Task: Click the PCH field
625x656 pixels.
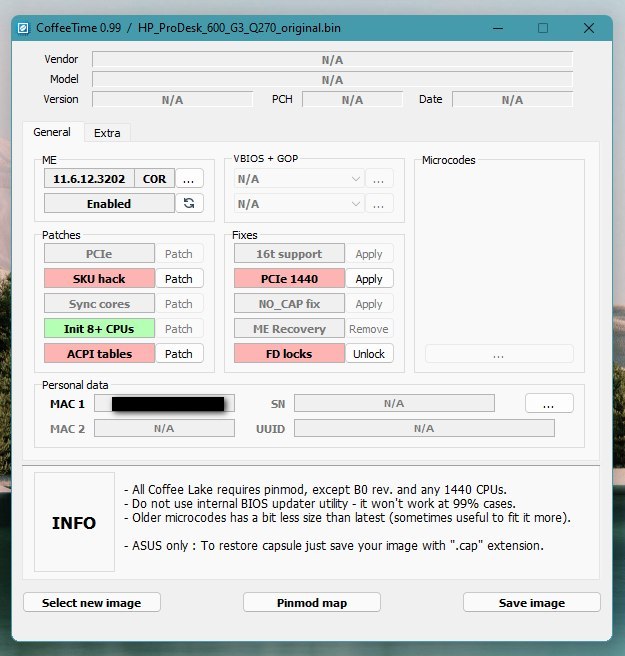Action: pyautogui.click(x=352, y=100)
